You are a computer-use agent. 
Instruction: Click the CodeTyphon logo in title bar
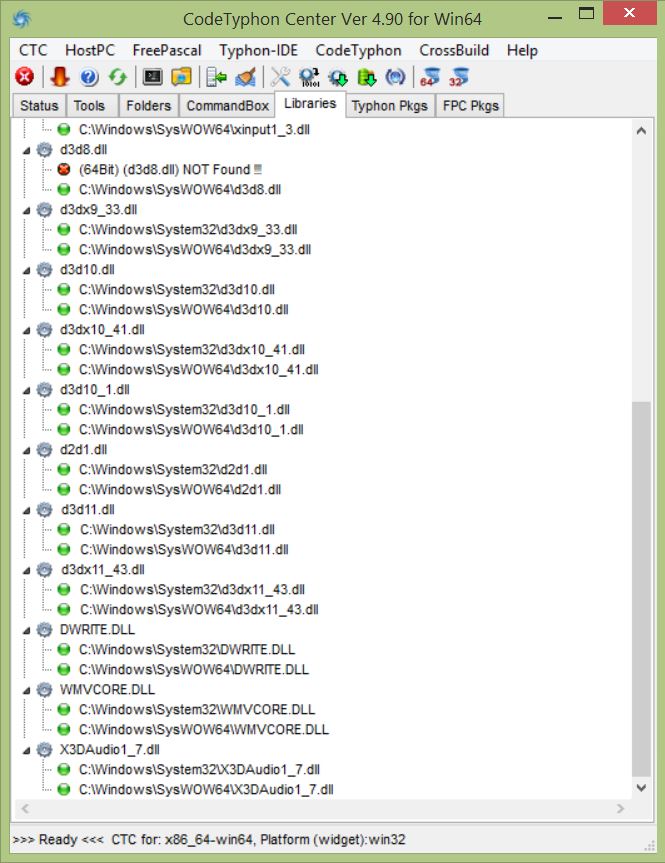click(21, 19)
